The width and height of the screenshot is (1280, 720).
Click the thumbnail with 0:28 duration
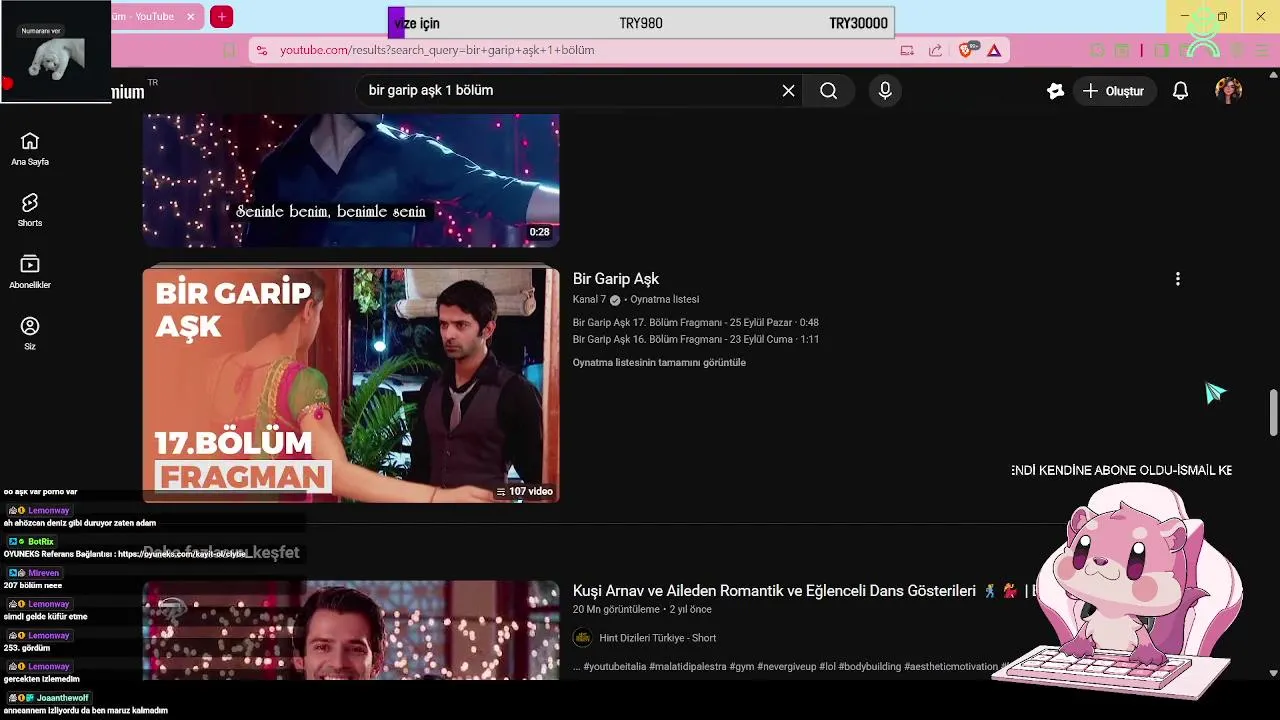(351, 180)
